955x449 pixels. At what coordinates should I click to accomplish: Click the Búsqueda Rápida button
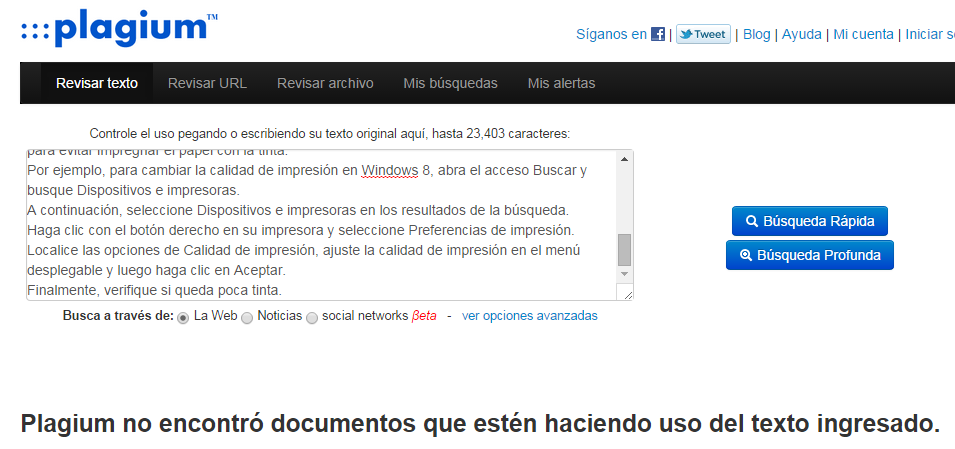tap(809, 221)
